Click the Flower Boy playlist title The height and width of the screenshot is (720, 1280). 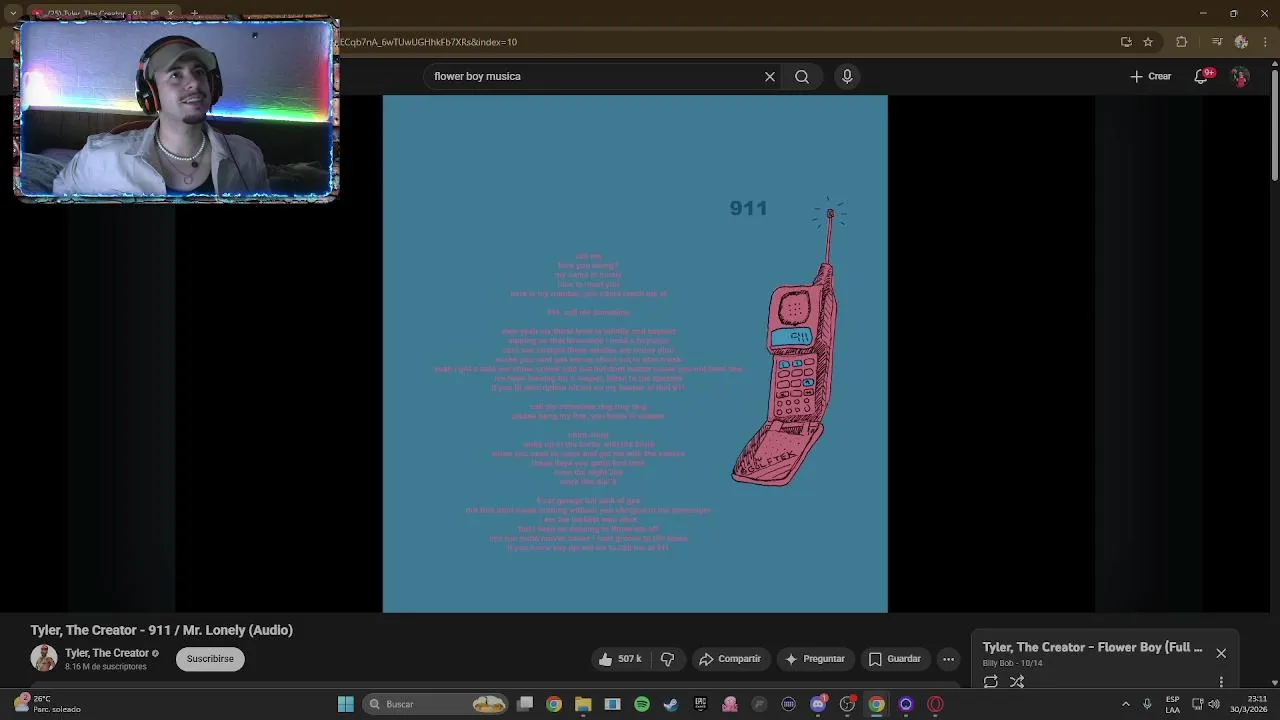(x=1092, y=647)
